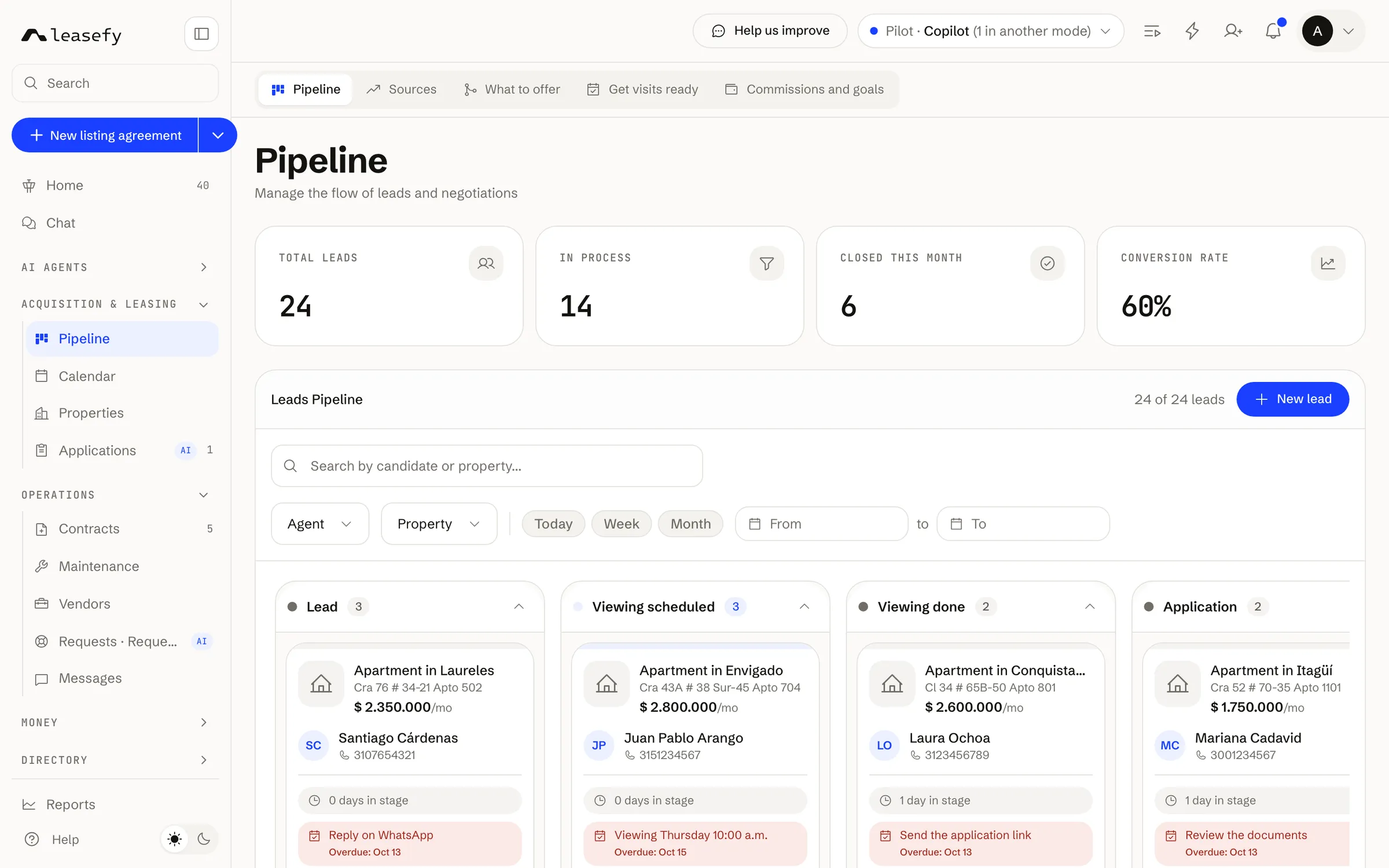This screenshot has height=868, width=1389.
Task: Collapse the Lead column chevron
Action: pyautogui.click(x=519, y=606)
